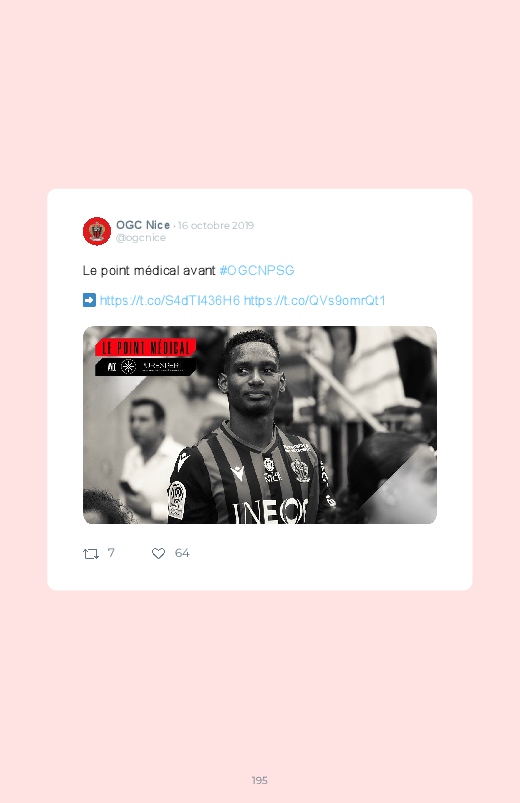
Task: Click the sponsor logo under the banner
Action: pyautogui.click(x=145, y=366)
